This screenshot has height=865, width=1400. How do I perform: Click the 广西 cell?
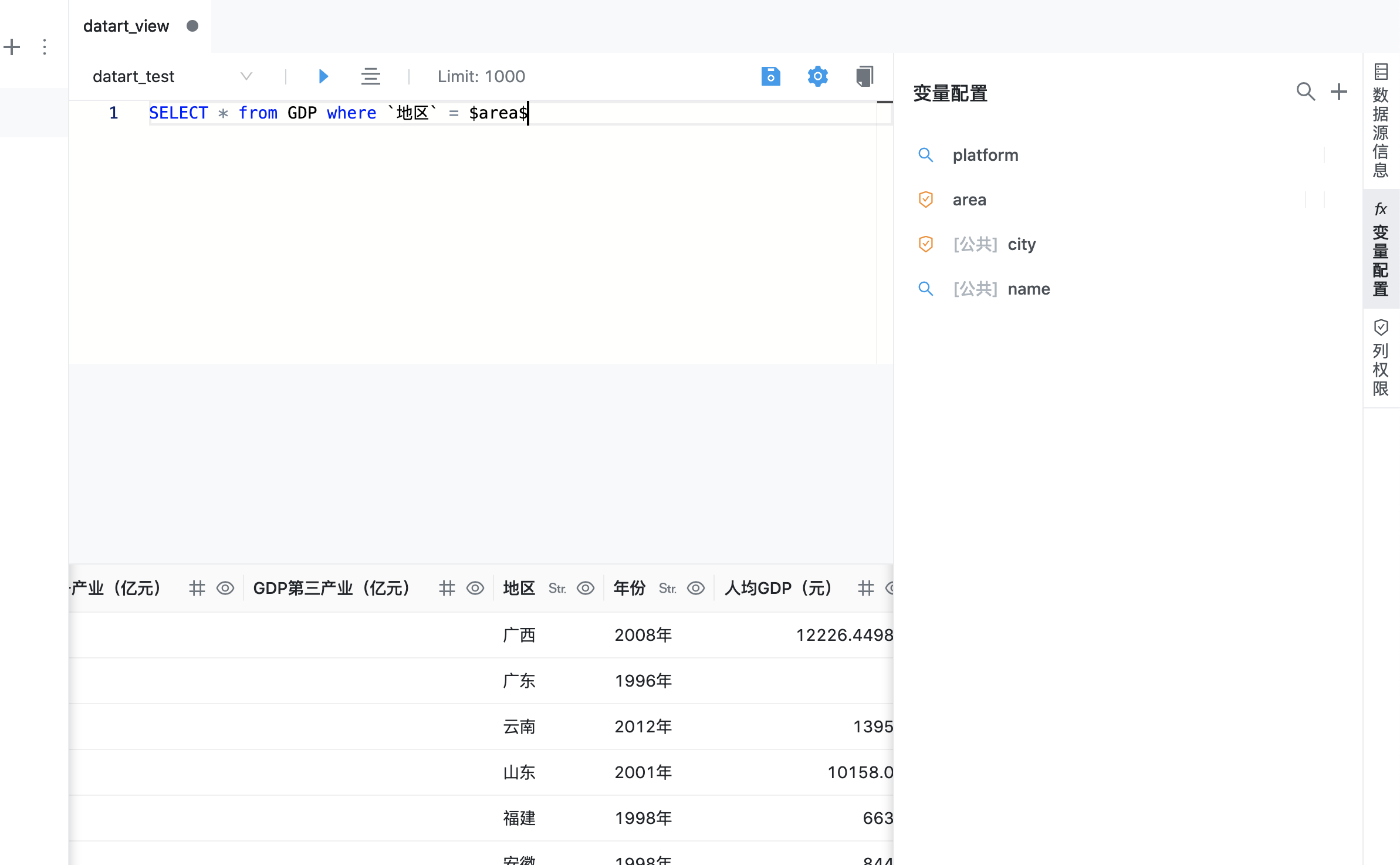pos(519,635)
